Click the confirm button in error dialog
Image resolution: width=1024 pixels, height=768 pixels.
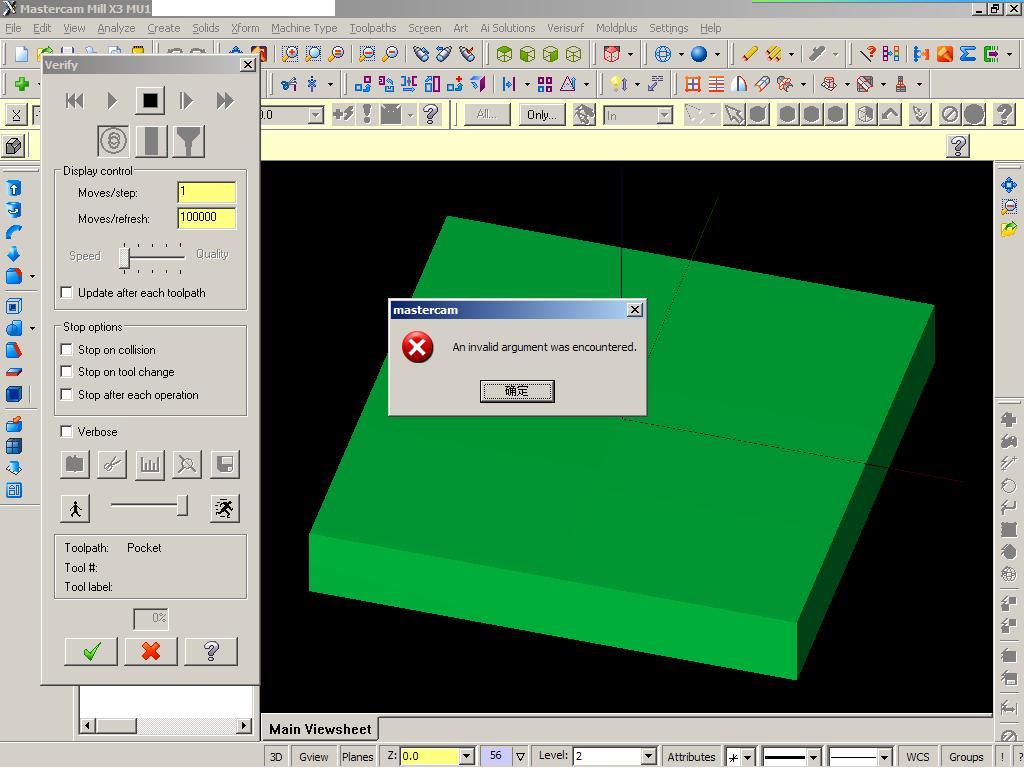point(517,391)
